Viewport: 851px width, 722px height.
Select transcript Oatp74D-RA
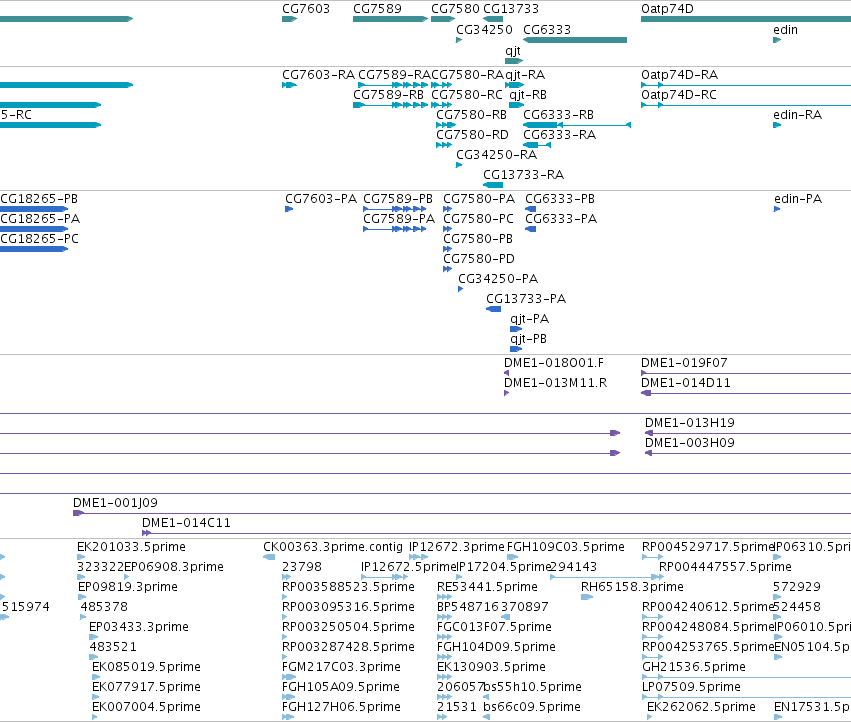point(679,75)
